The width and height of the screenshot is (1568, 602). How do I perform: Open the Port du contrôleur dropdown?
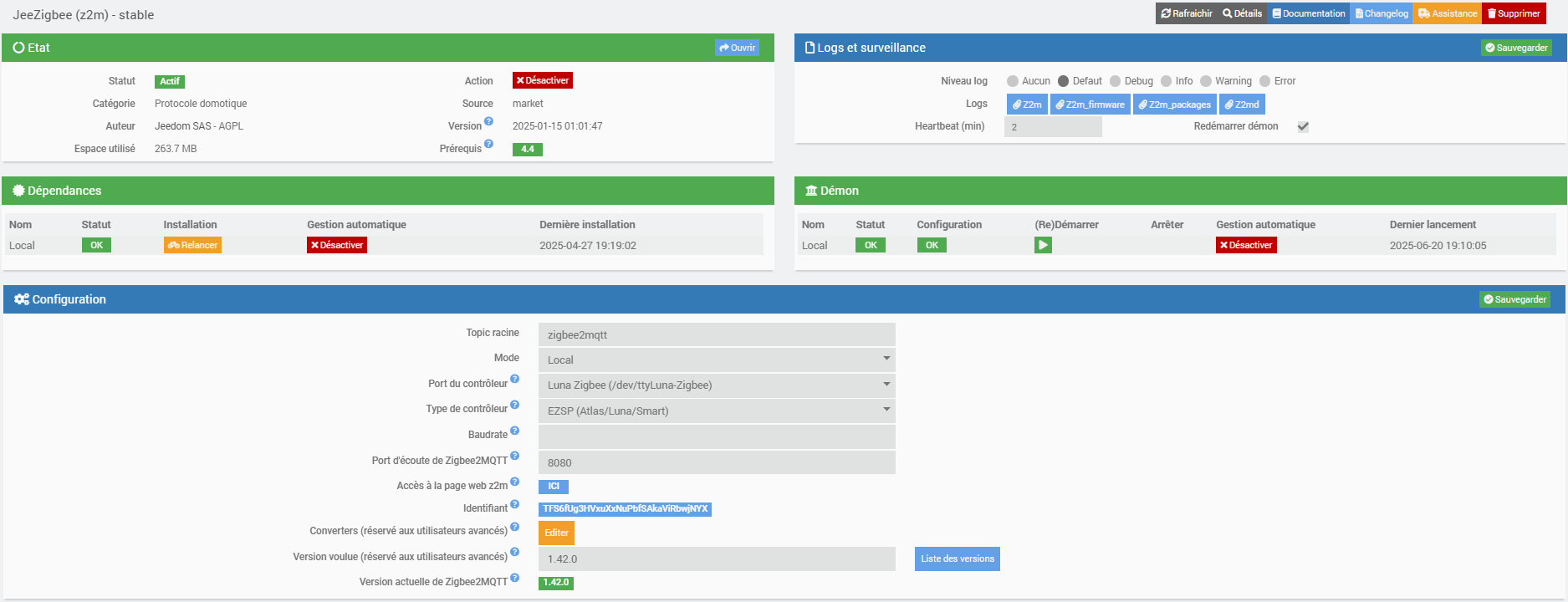[x=717, y=385]
